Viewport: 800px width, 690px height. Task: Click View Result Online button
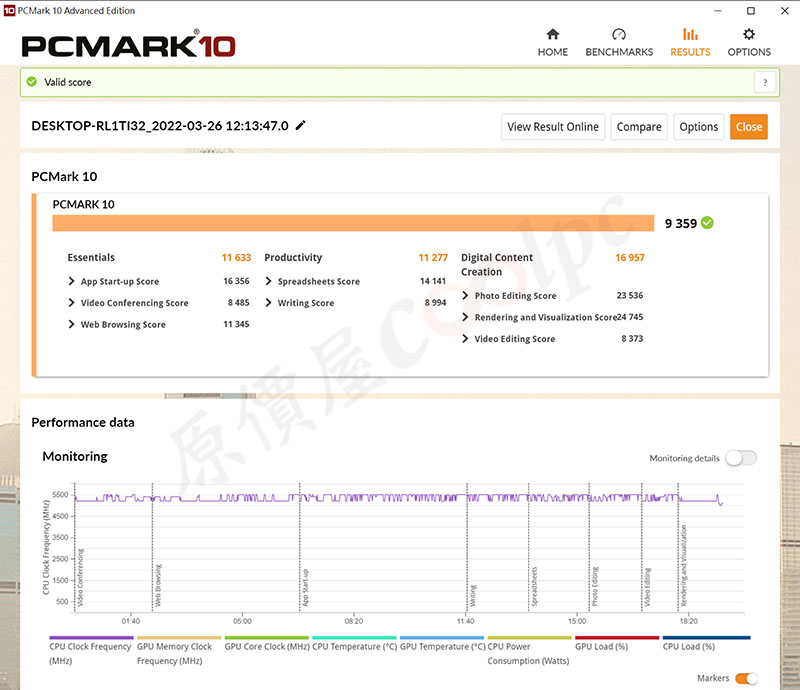pyautogui.click(x=553, y=127)
